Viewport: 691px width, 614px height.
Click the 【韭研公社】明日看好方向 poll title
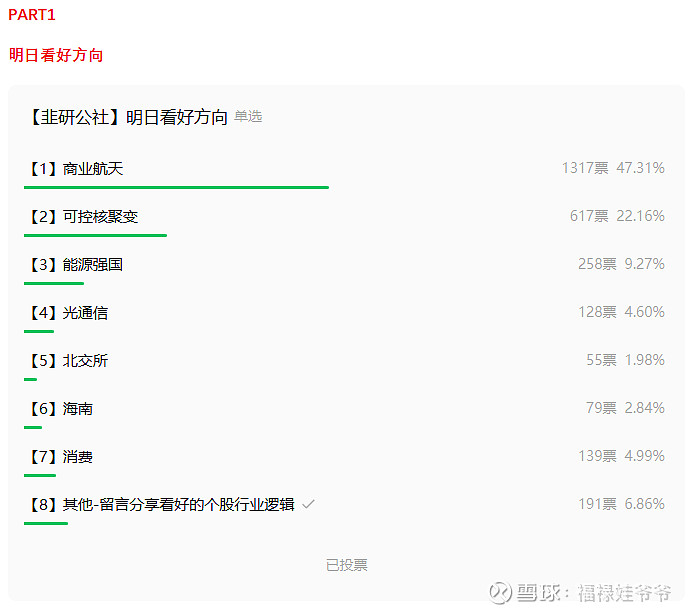128,117
